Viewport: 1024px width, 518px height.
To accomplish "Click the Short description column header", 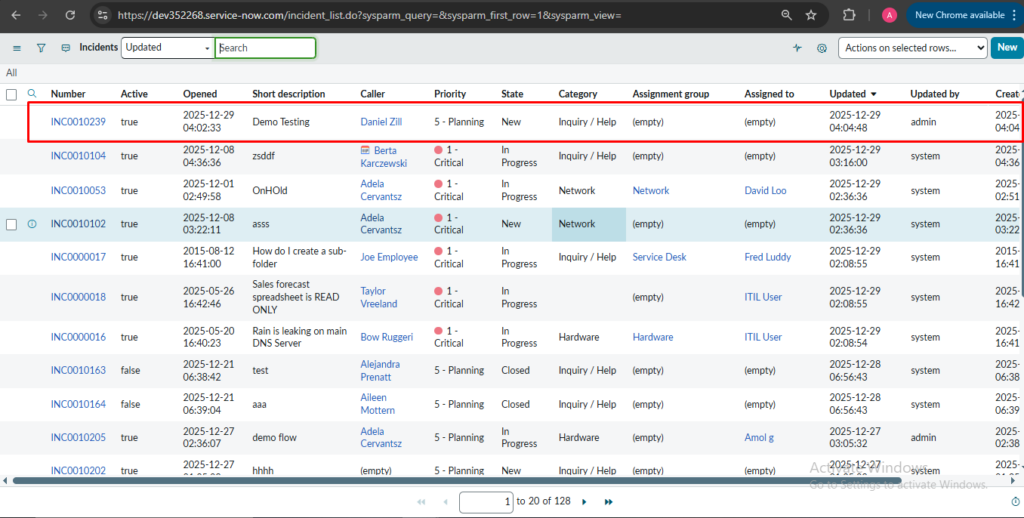I will tap(288, 94).
